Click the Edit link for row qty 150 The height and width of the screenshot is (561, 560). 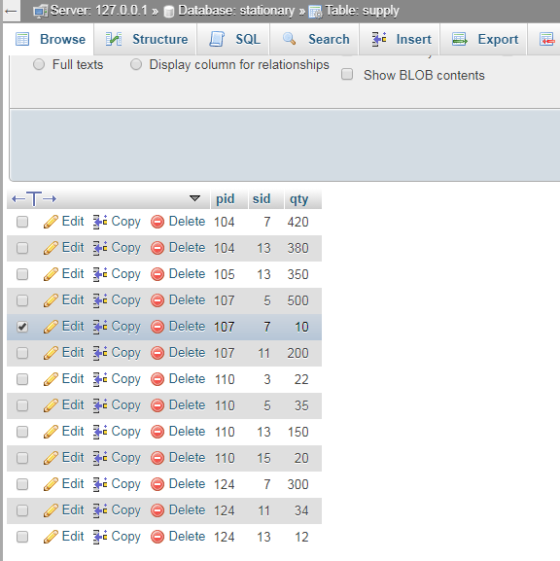coord(73,431)
